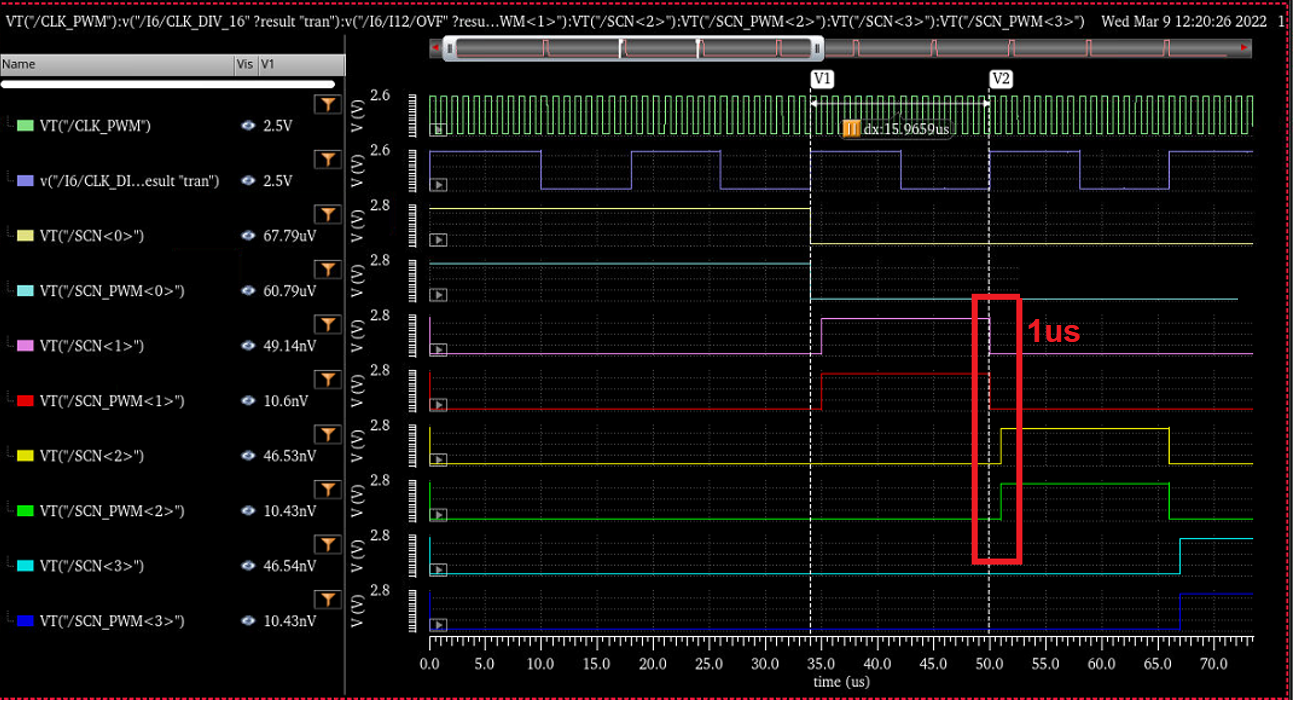Click the funnel icon beside SCN<0>
This screenshot has width=1293, height=701.
[x=327, y=213]
